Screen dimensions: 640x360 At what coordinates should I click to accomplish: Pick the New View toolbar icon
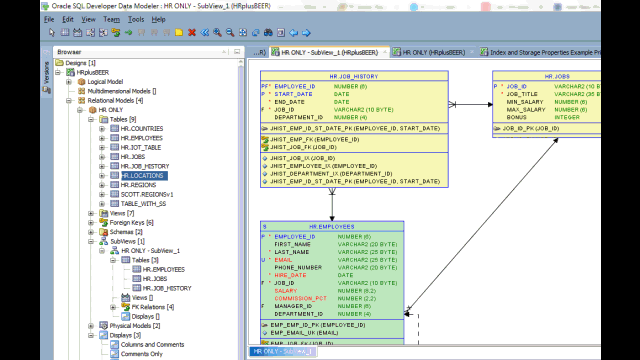[78, 33]
